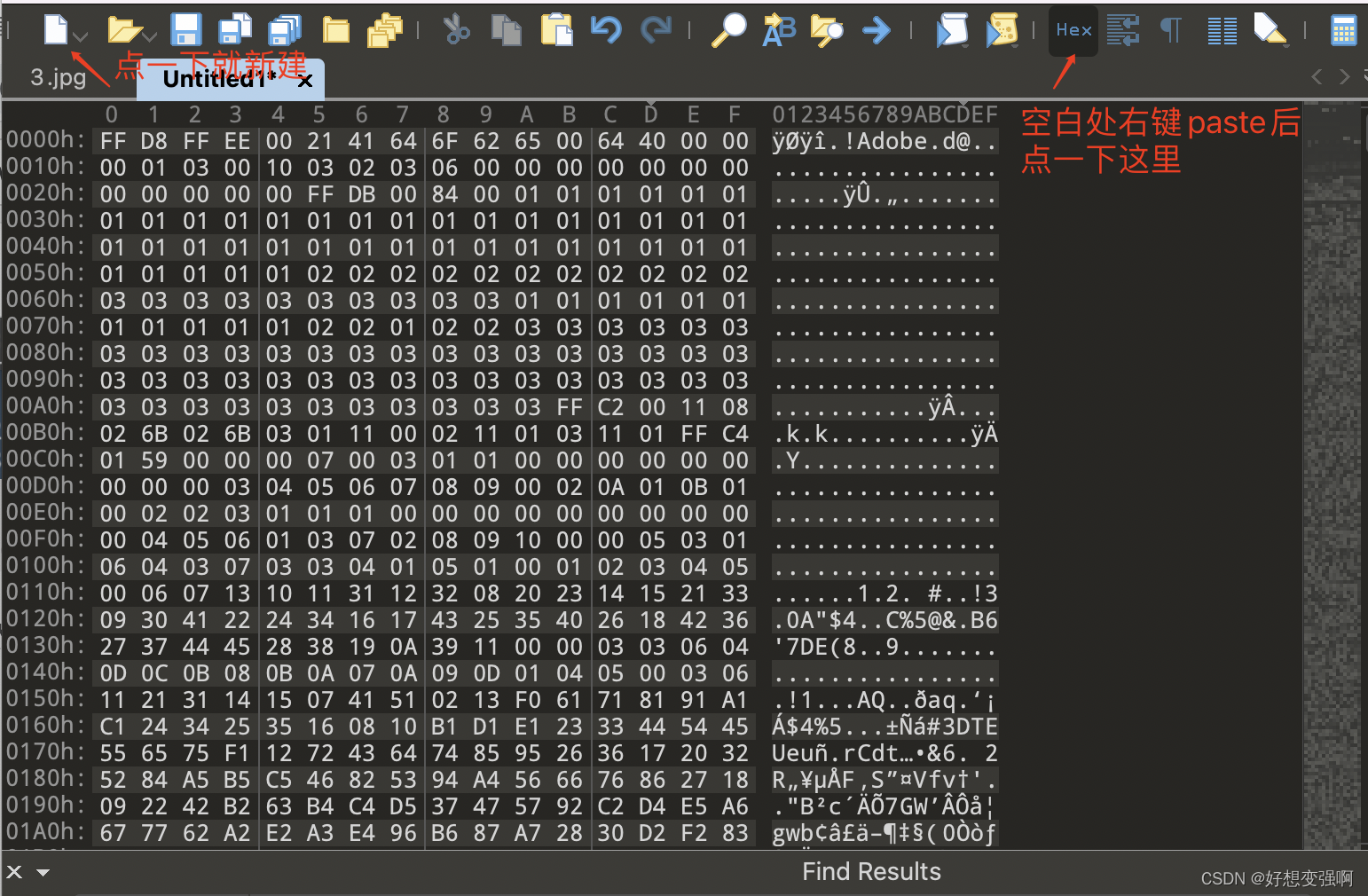Click byte 84 in row 0020h
The width and height of the screenshot is (1368, 896).
[x=444, y=194]
